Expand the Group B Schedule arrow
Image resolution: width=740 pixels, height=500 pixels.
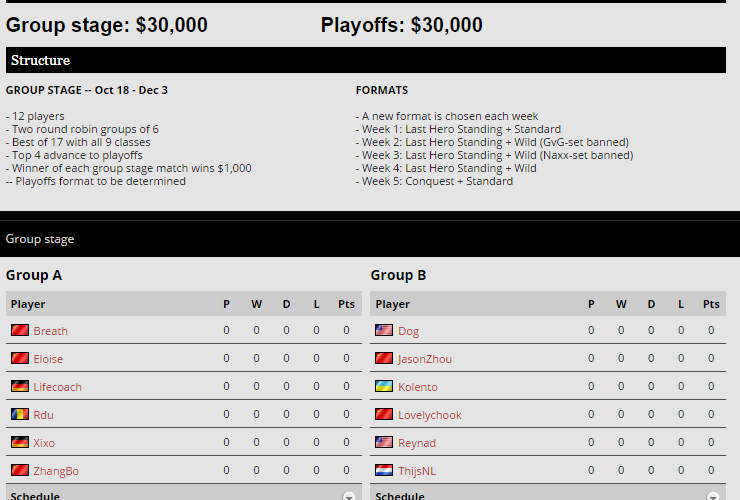[714, 496]
